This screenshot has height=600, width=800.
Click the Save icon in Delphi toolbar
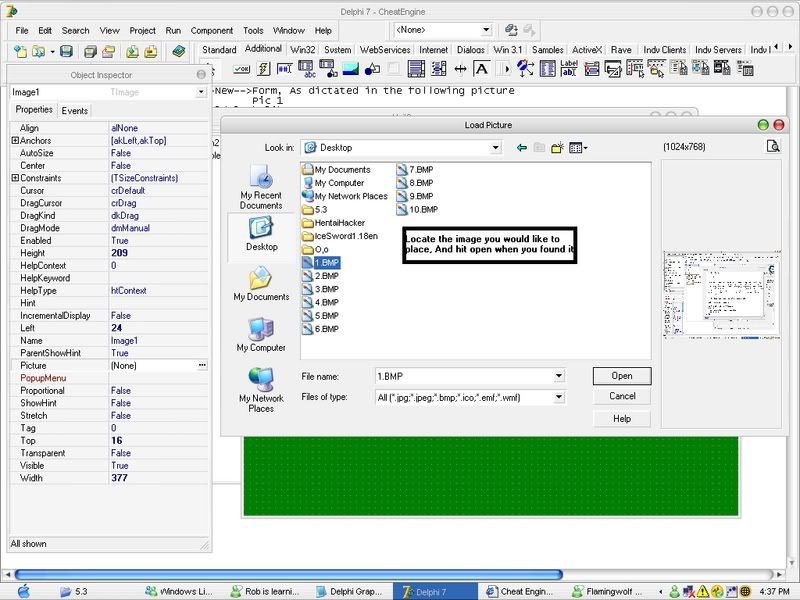(66, 51)
